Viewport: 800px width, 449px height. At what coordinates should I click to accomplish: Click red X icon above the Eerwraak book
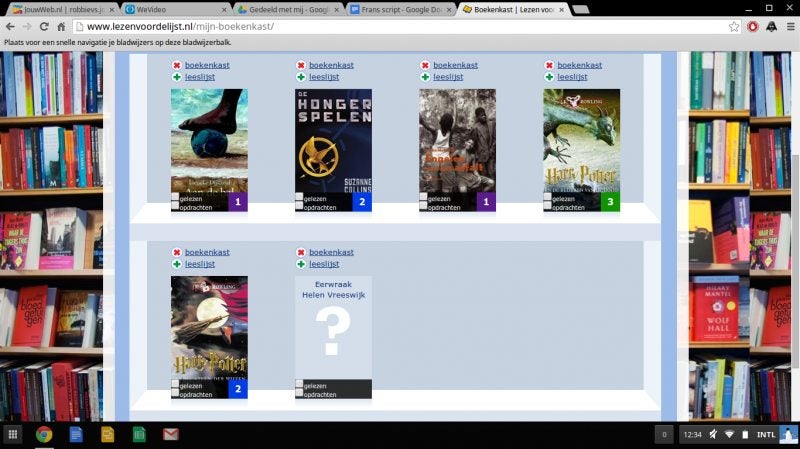pyautogui.click(x=301, y=253)
